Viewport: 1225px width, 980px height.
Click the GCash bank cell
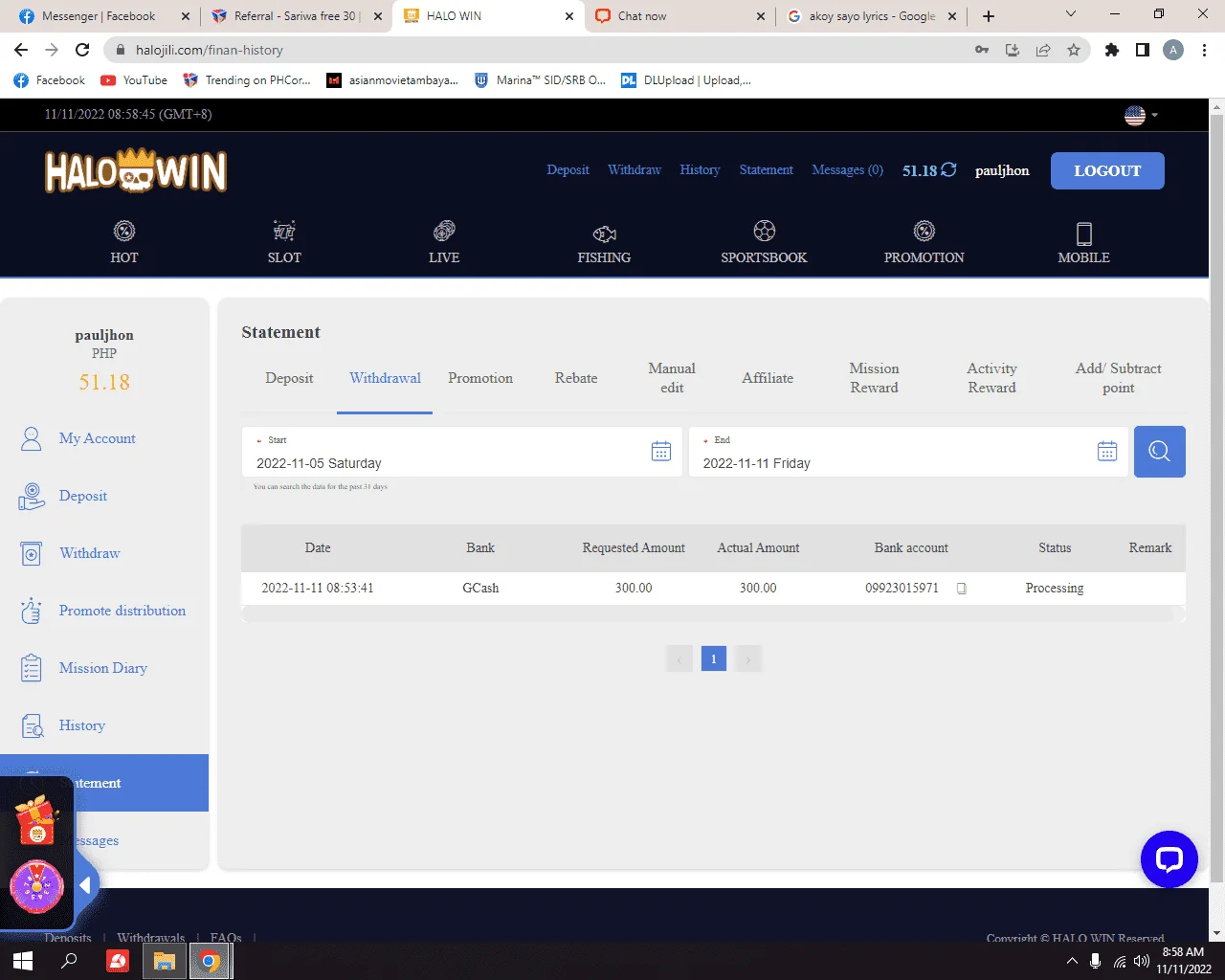coord(480,588)
